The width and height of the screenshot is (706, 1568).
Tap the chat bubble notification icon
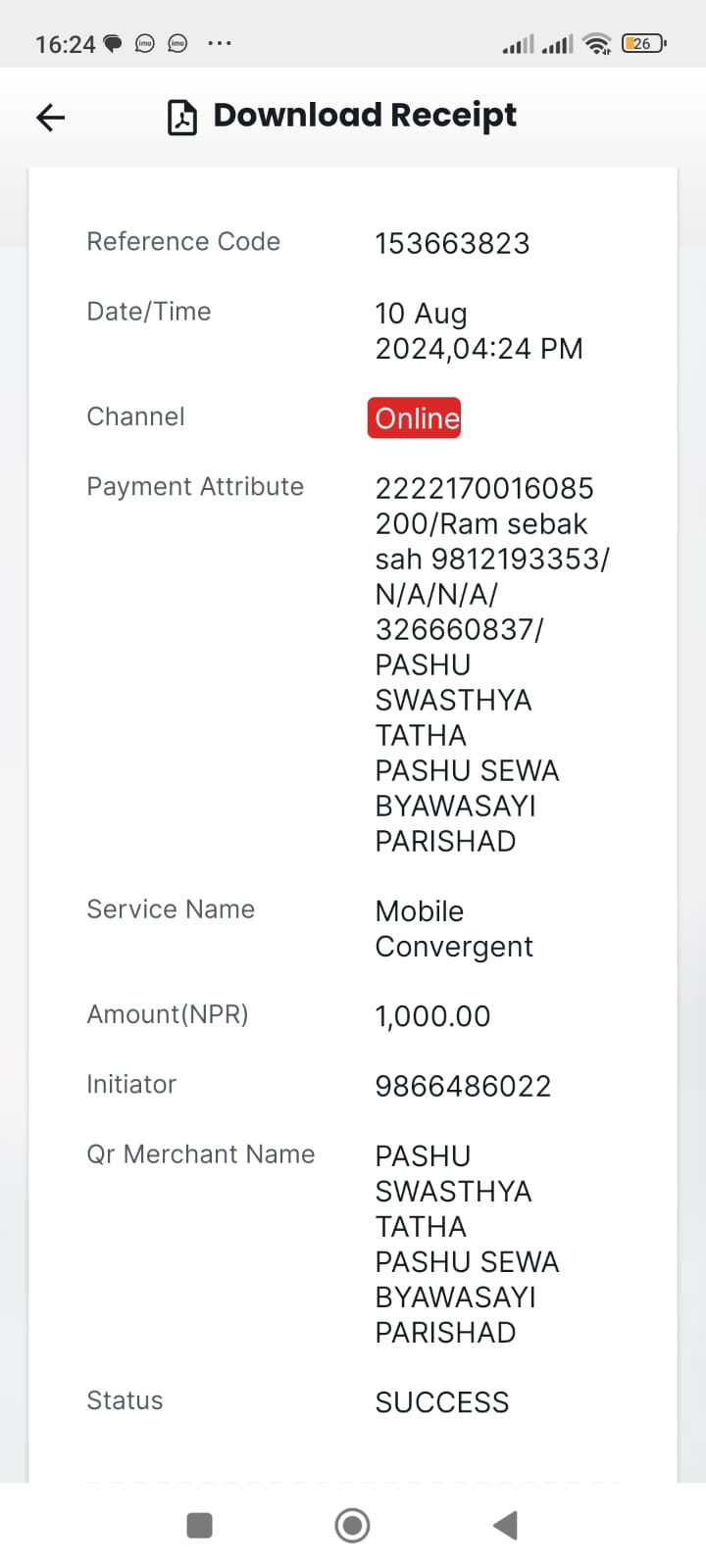pos(113,43)
